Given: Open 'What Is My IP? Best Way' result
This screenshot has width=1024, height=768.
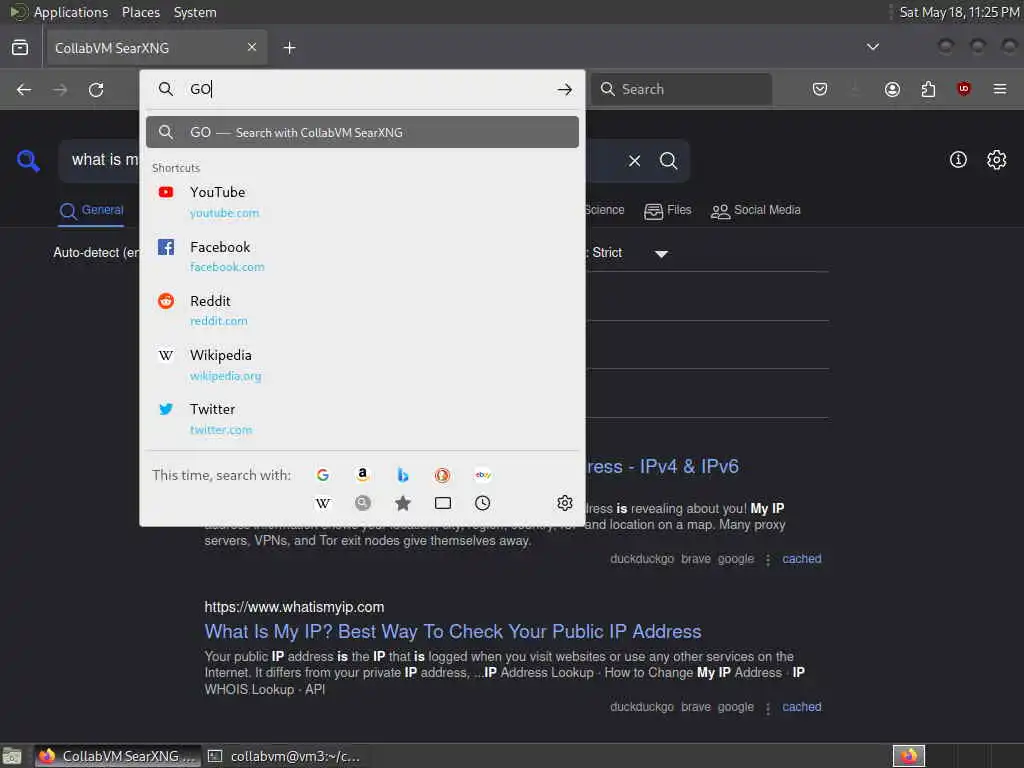Looking at the screenshot, I should pyautogui.click(x=453, y=632).
